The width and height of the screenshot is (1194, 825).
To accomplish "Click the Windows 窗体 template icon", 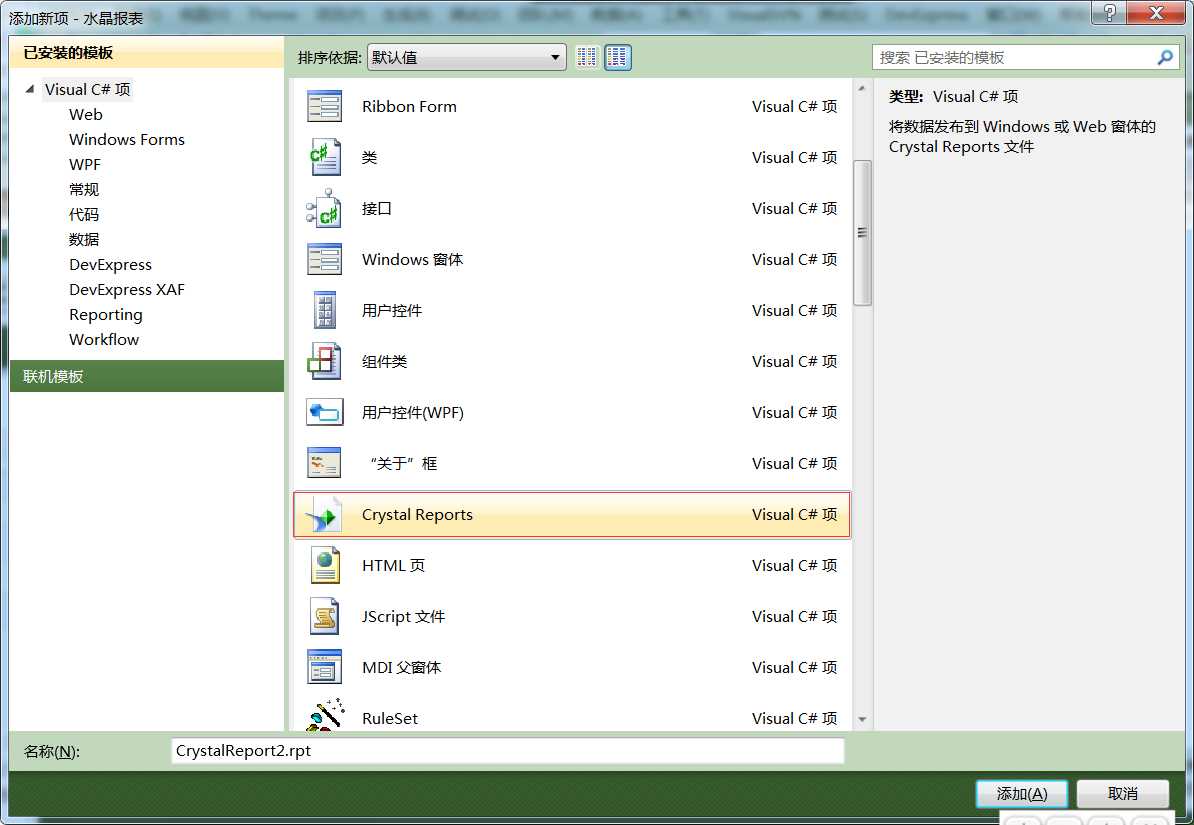I will pyautogui.click(x=324, y=260).
